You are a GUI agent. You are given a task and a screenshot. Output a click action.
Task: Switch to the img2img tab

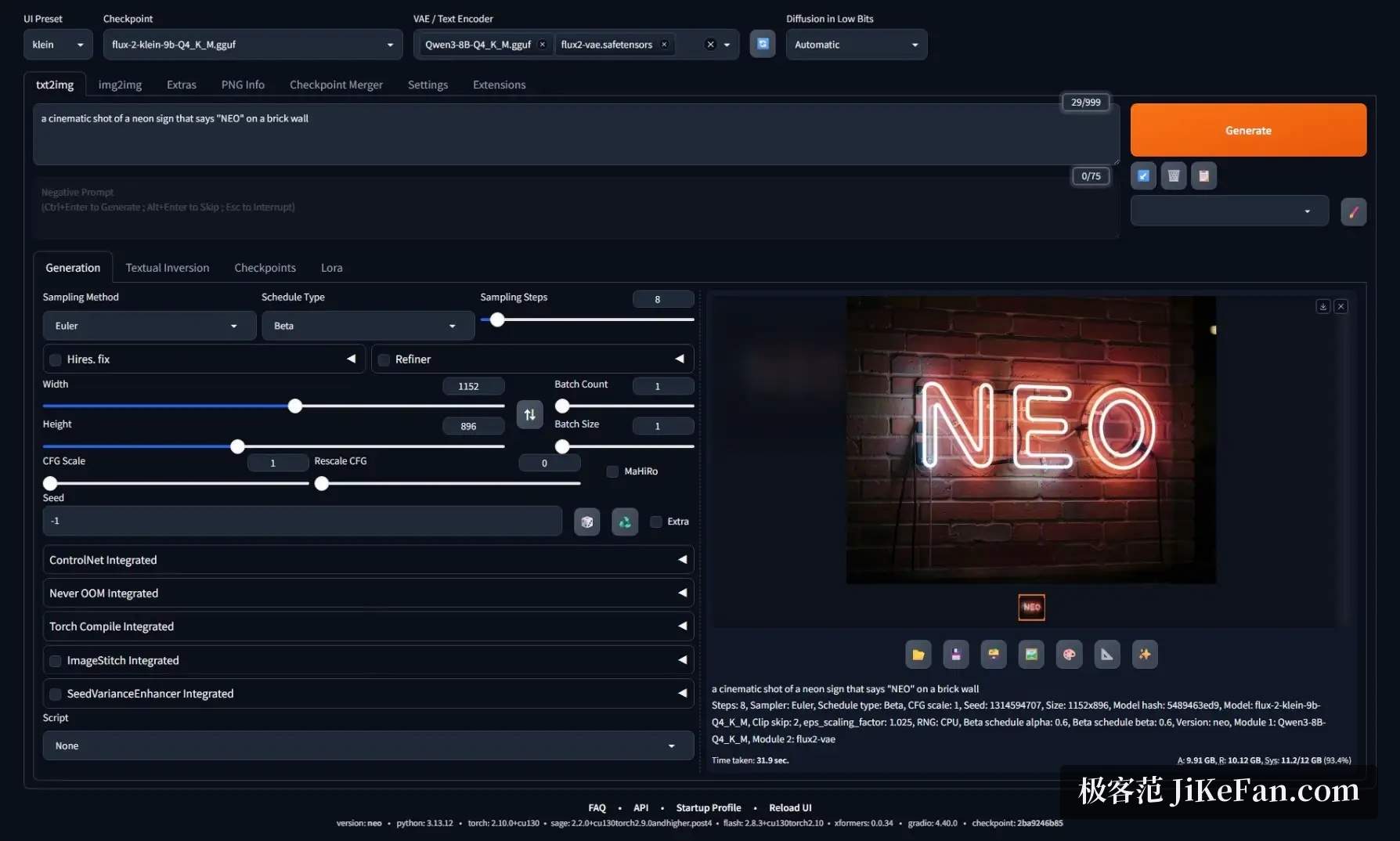(x=120, y=85)
